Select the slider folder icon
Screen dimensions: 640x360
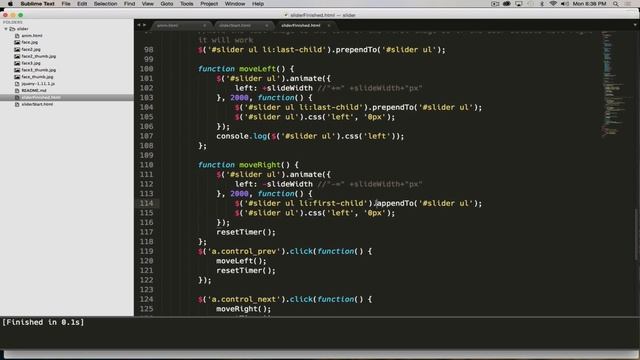click(x=12, y=29)
